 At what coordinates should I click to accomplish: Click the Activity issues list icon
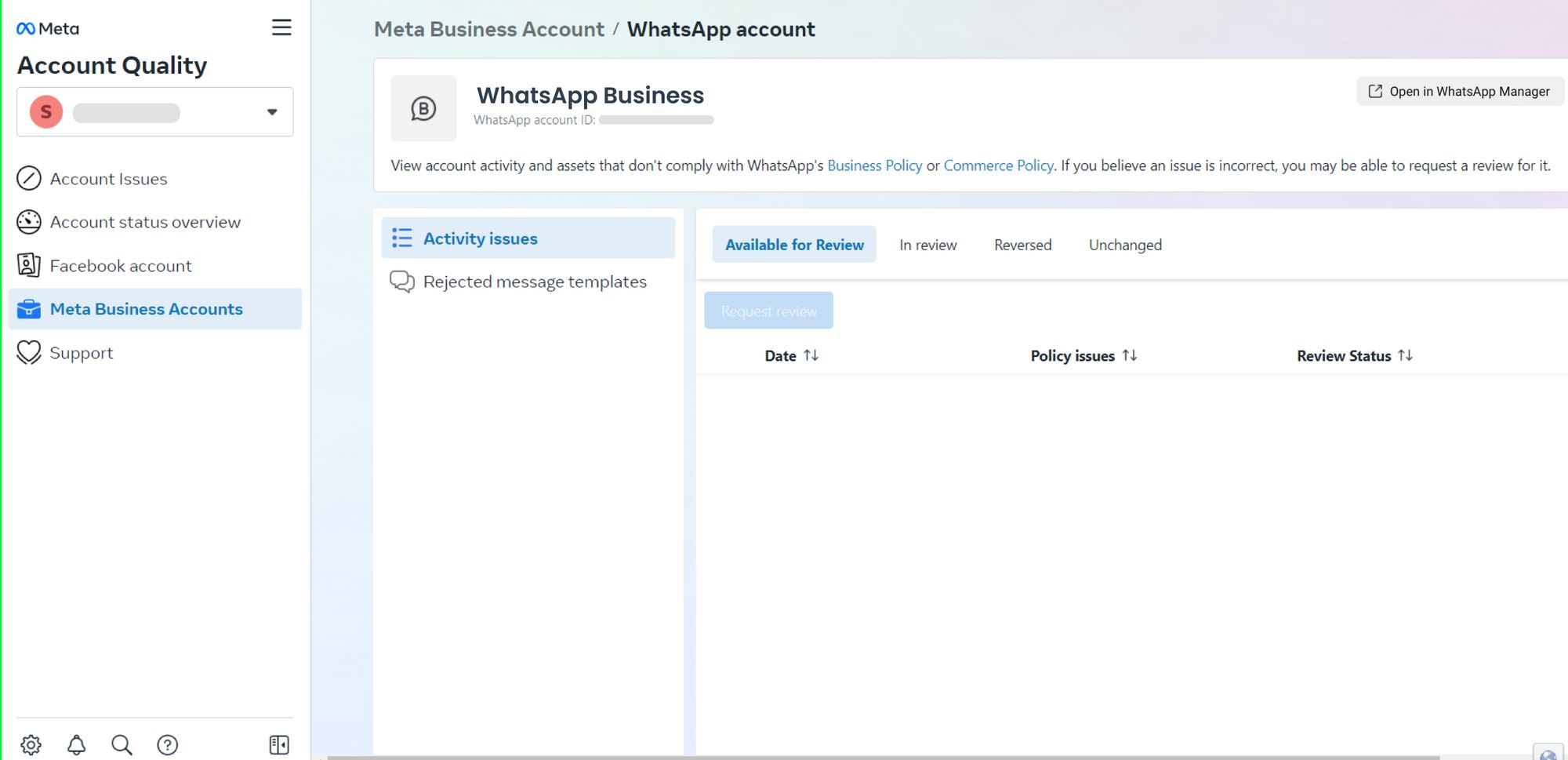pyautogui.click(x=402, y=238)
